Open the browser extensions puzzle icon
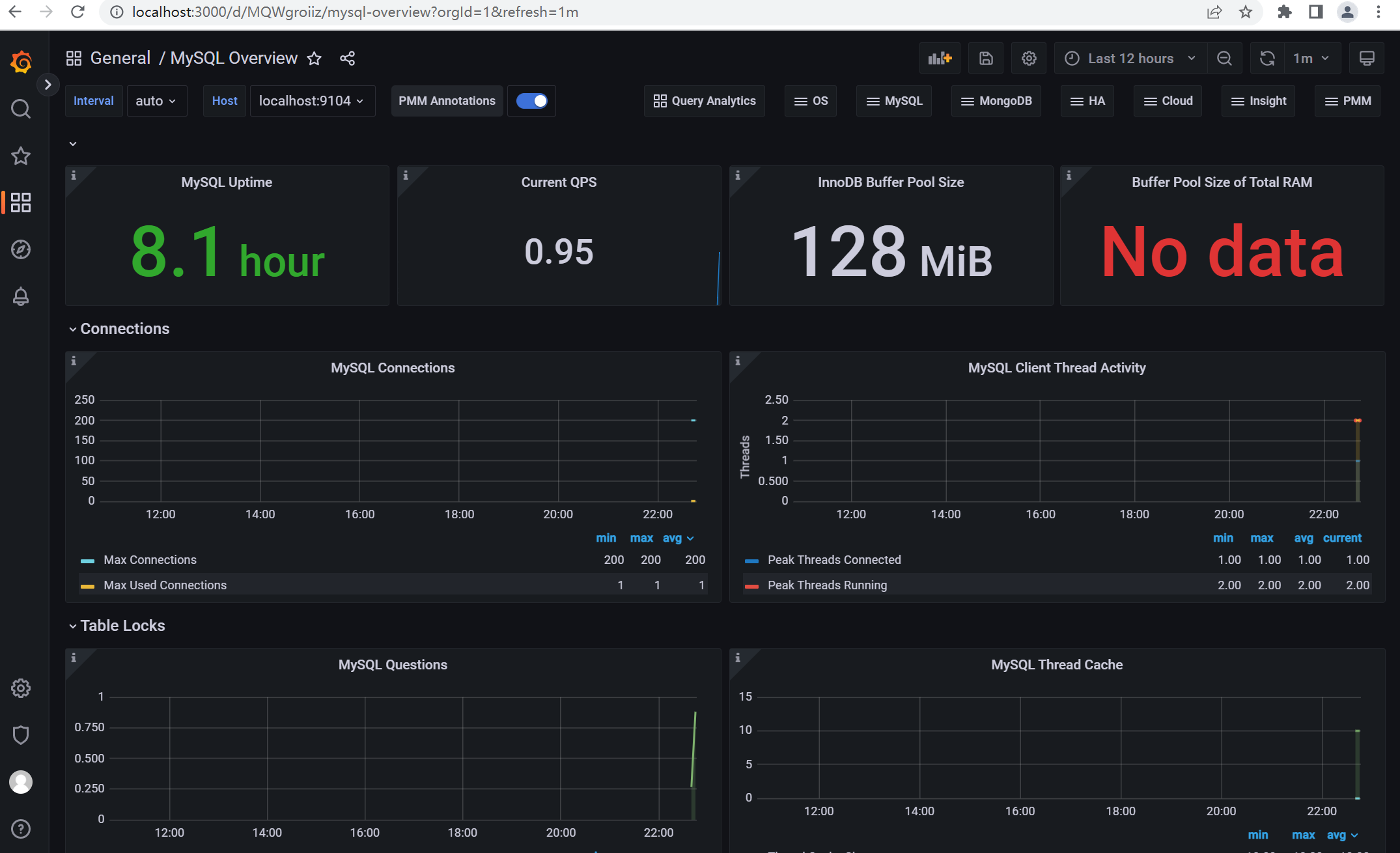 point(1284,12)
